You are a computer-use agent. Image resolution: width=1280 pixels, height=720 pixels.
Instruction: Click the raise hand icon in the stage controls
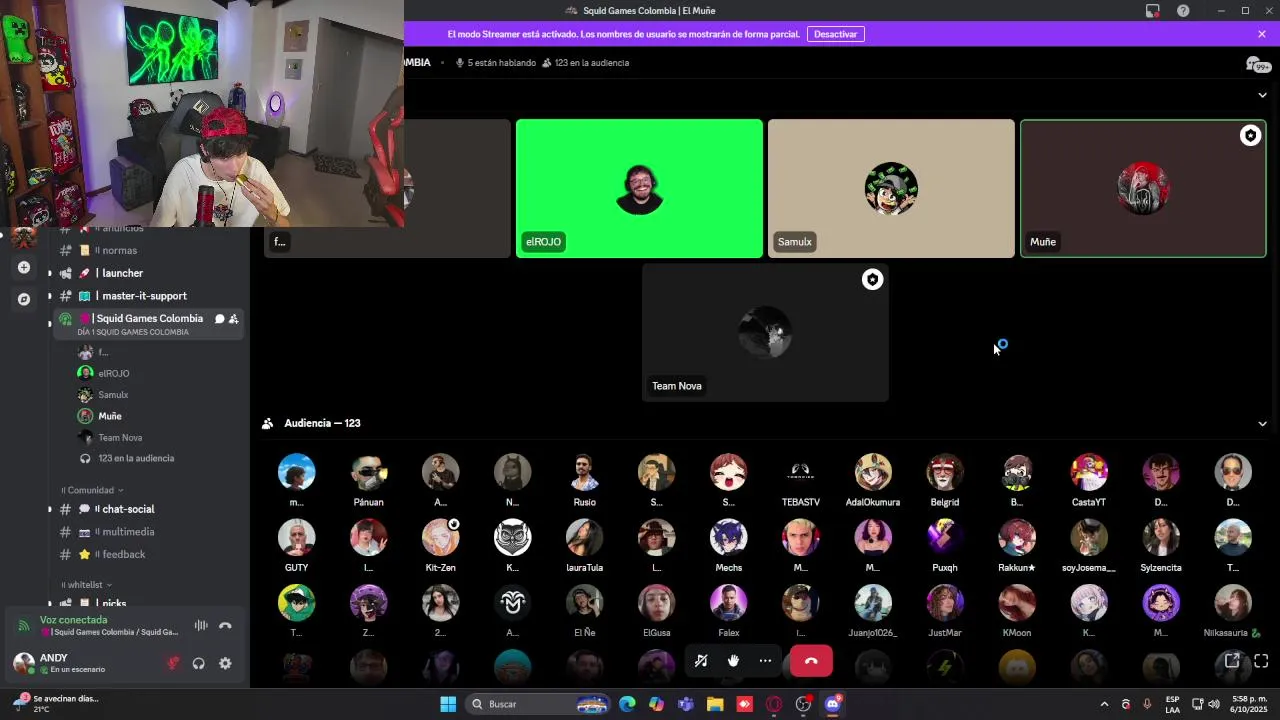coord(733,661)
